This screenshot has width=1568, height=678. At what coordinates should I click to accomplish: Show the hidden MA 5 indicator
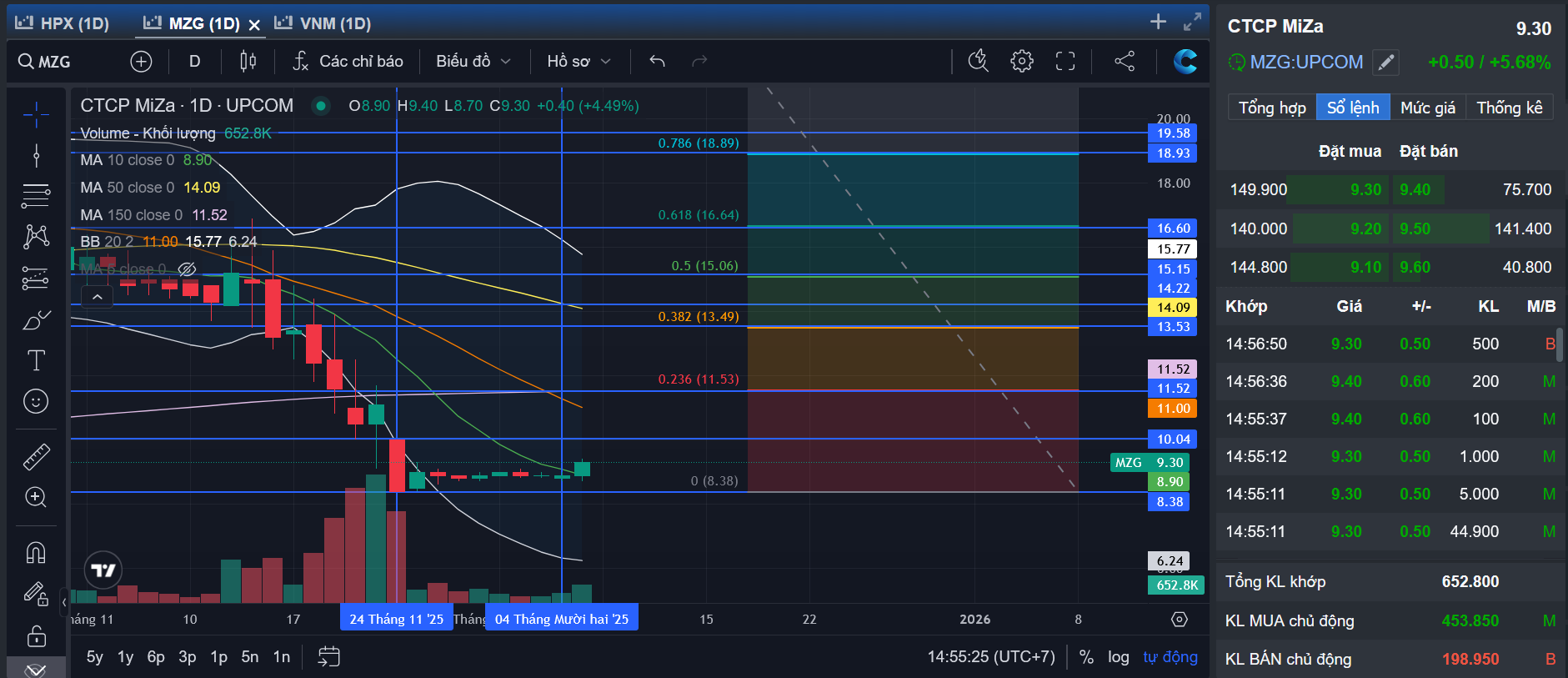pyautogui.click(x=188, y=269)
